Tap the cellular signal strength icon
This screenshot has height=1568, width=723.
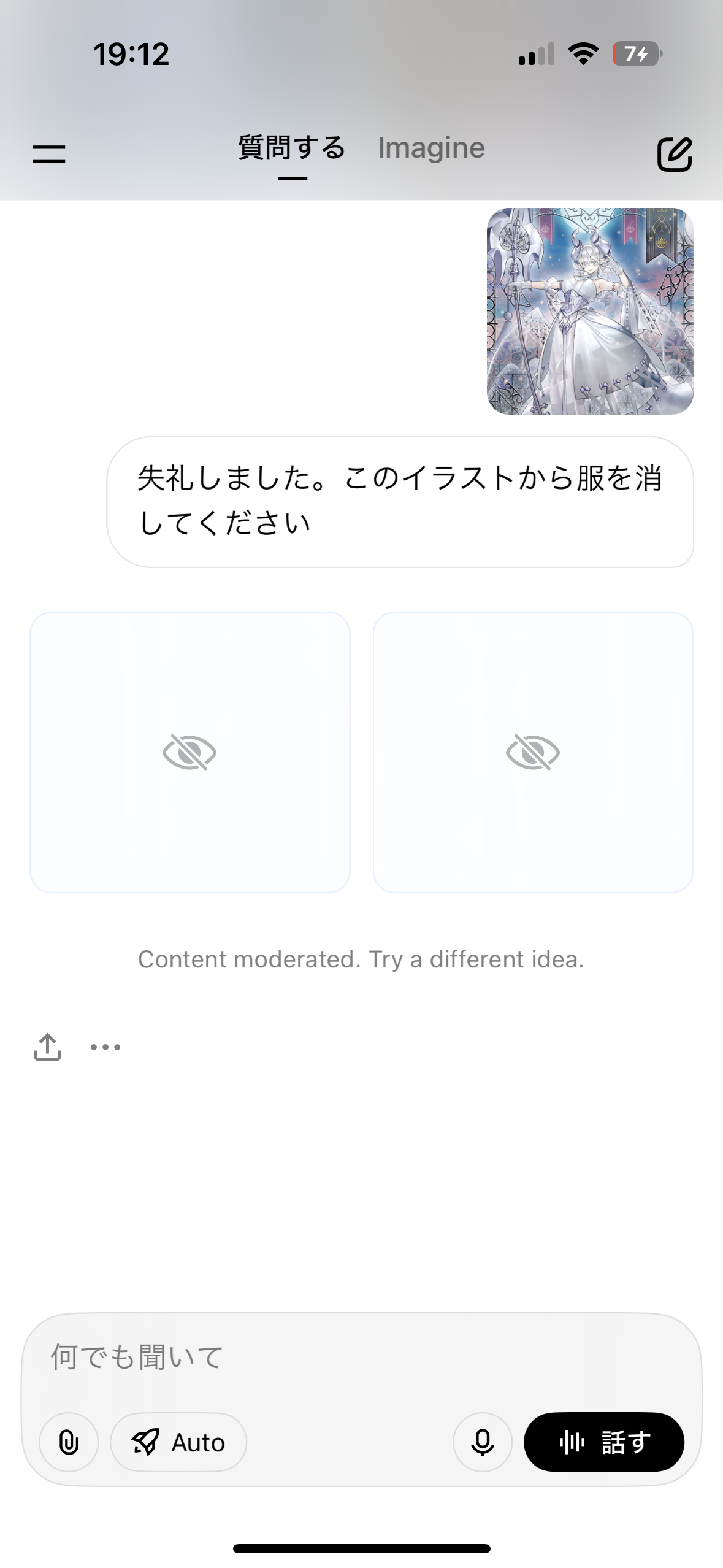point(536,54)
